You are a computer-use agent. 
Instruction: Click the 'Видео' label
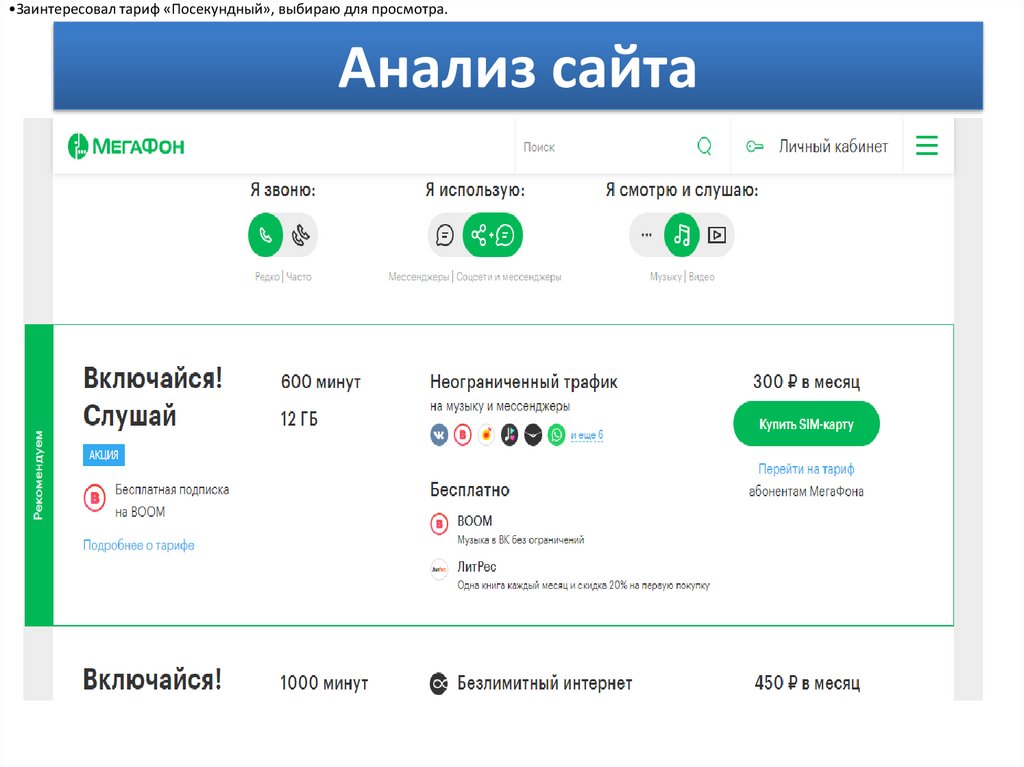(701, 277)
